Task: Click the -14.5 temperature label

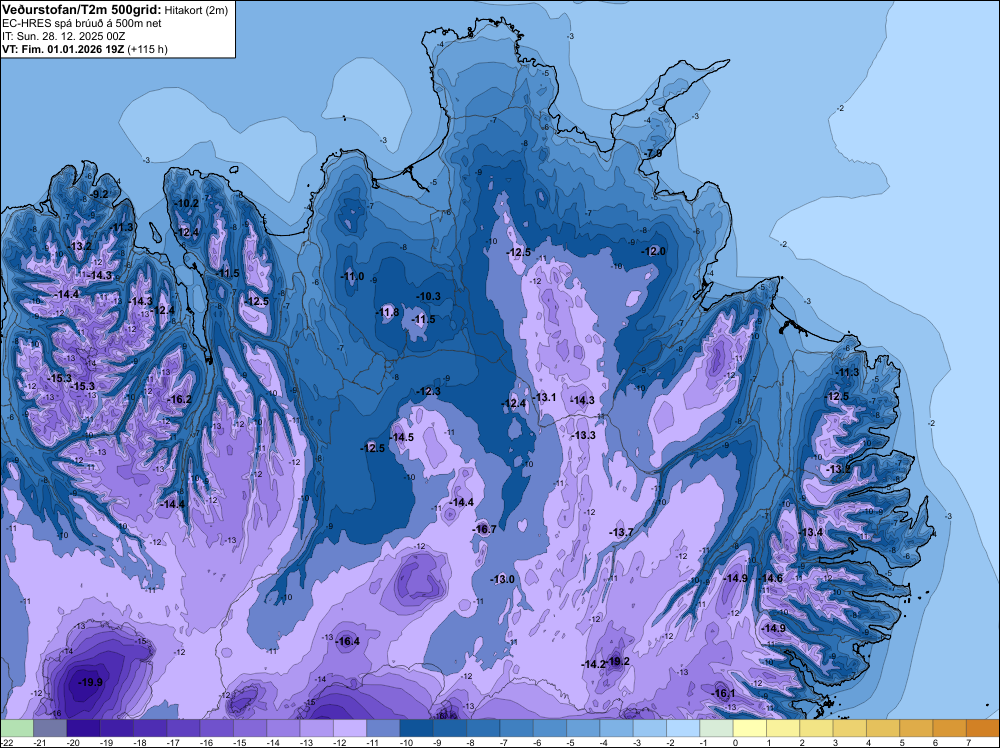Action: (x=402, y=437)
